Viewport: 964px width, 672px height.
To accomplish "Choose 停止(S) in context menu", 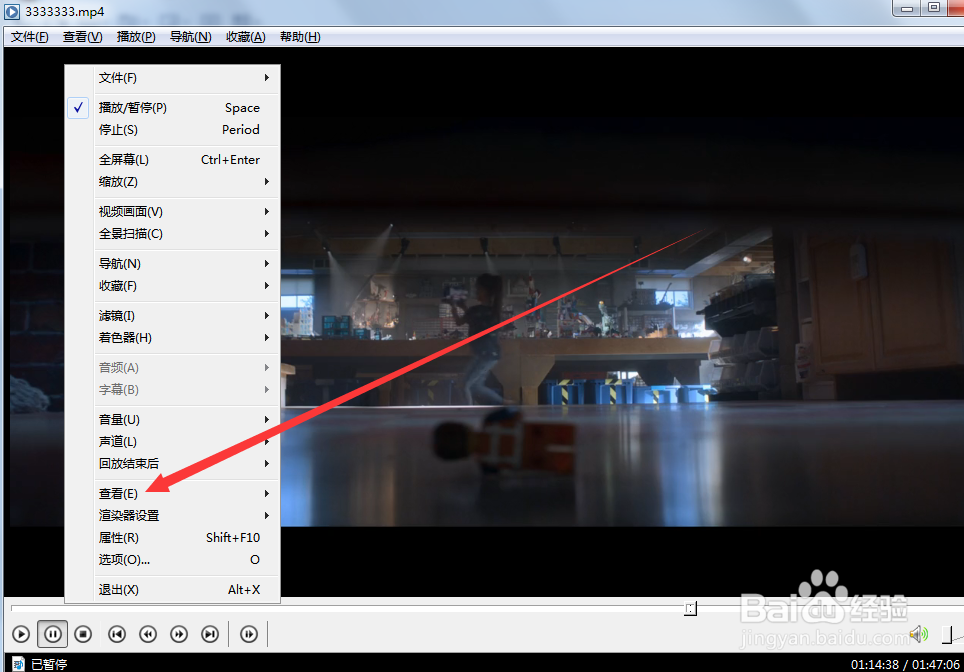I will 172,130.
